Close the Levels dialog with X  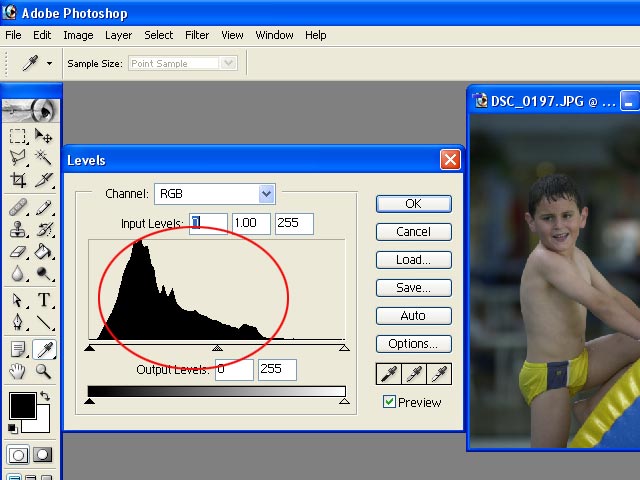pos(450,160)
